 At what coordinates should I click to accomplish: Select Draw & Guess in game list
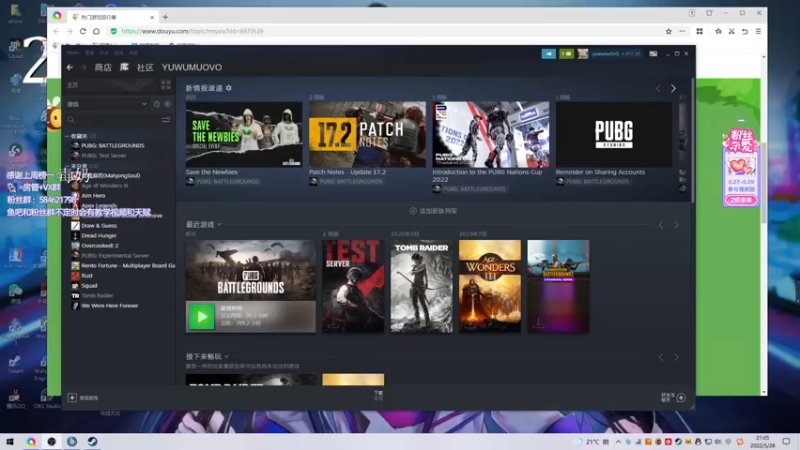99,226
